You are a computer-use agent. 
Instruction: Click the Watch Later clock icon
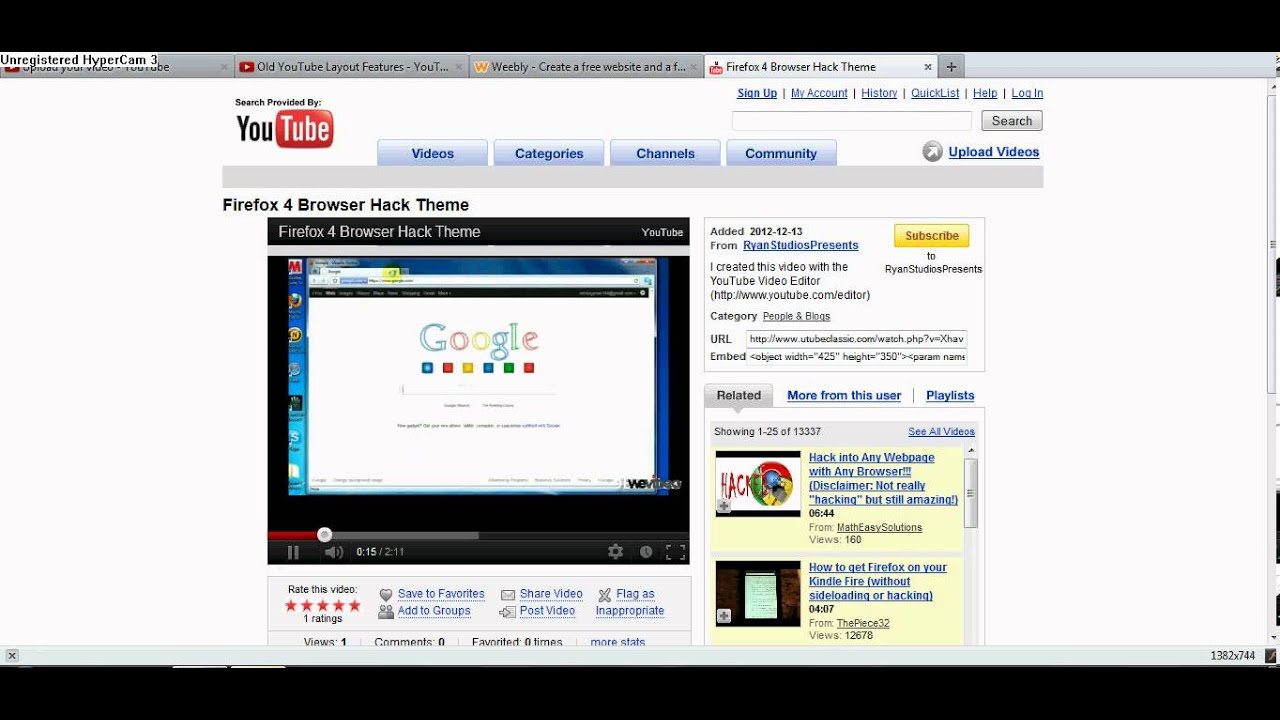tap(646, 552)
